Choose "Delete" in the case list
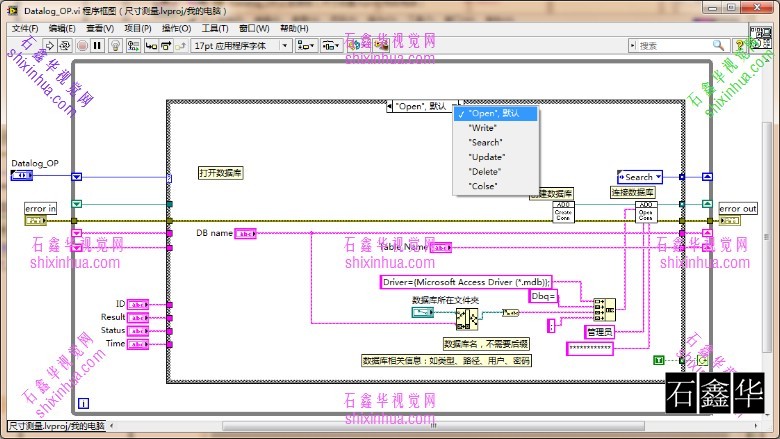The height and width of the screenshot is (439, 780). [484, 171]
